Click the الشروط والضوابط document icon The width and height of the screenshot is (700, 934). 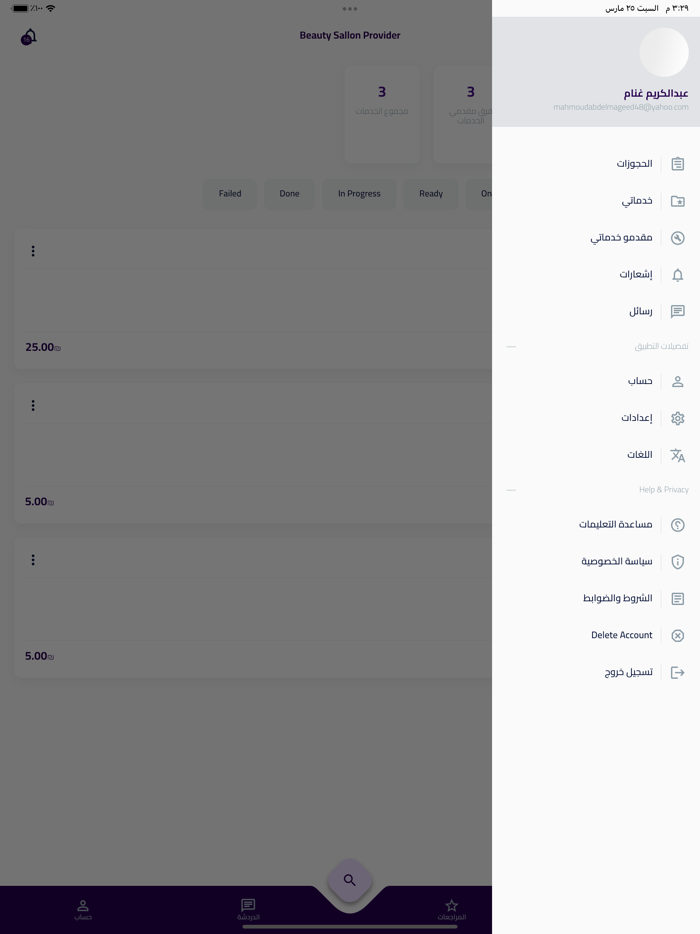click(677, 599)
